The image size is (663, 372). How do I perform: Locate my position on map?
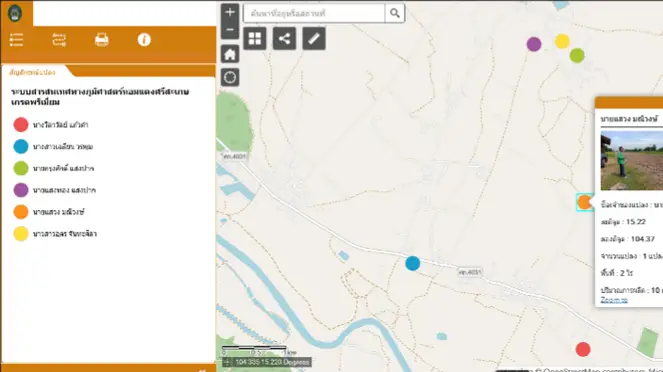(x=230, y=77)
